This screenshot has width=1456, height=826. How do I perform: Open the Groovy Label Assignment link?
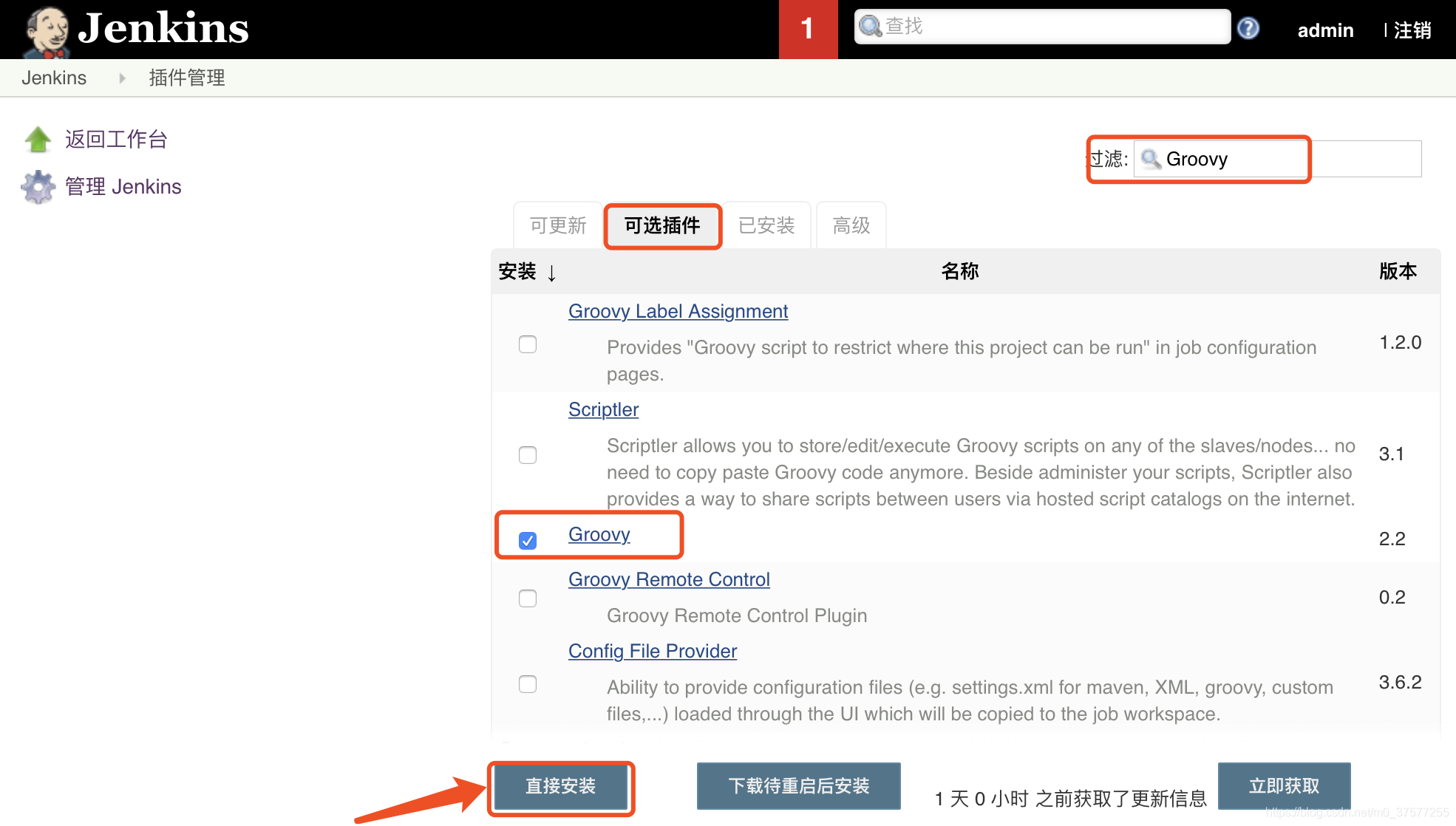point(678,312)
